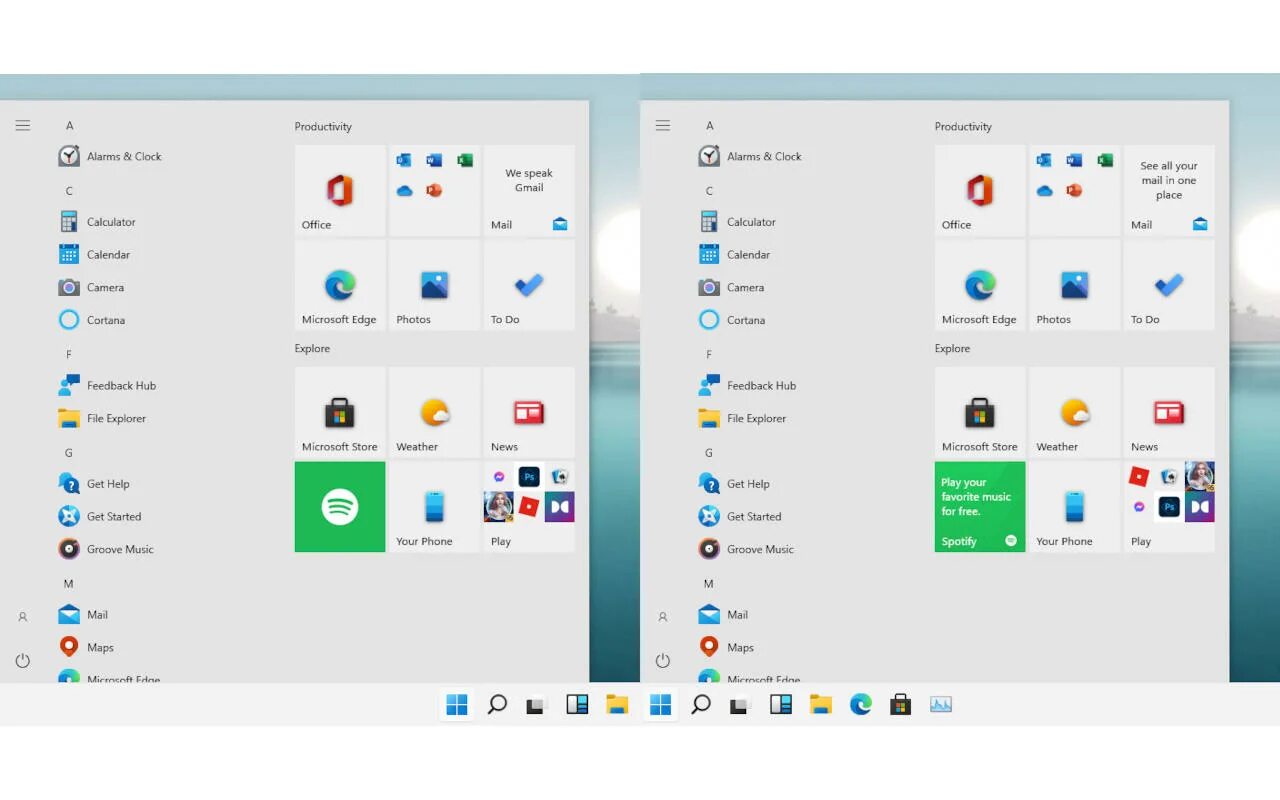Launch Cortana from right Start menu list
This screenshot has height=800, width=1280.
tap(732, 320)
